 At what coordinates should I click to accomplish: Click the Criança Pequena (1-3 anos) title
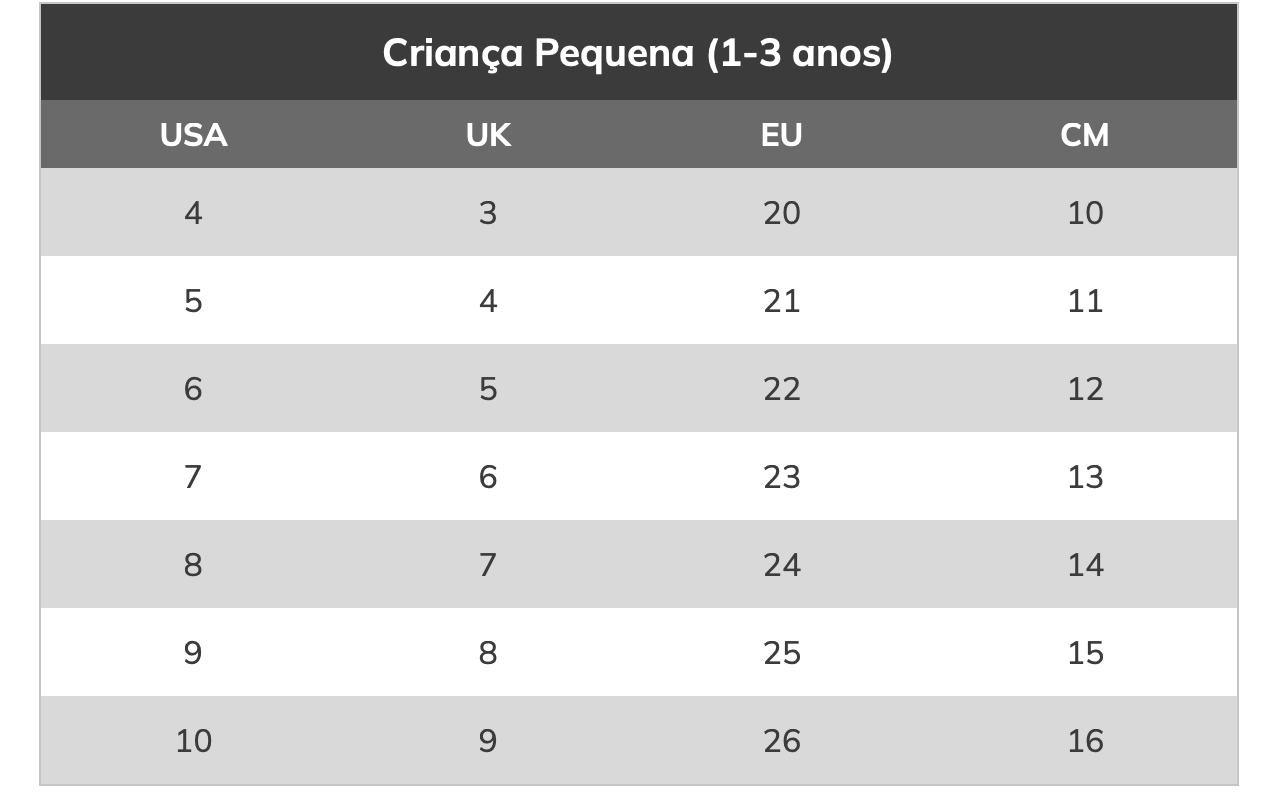click(x=637, y=53)
